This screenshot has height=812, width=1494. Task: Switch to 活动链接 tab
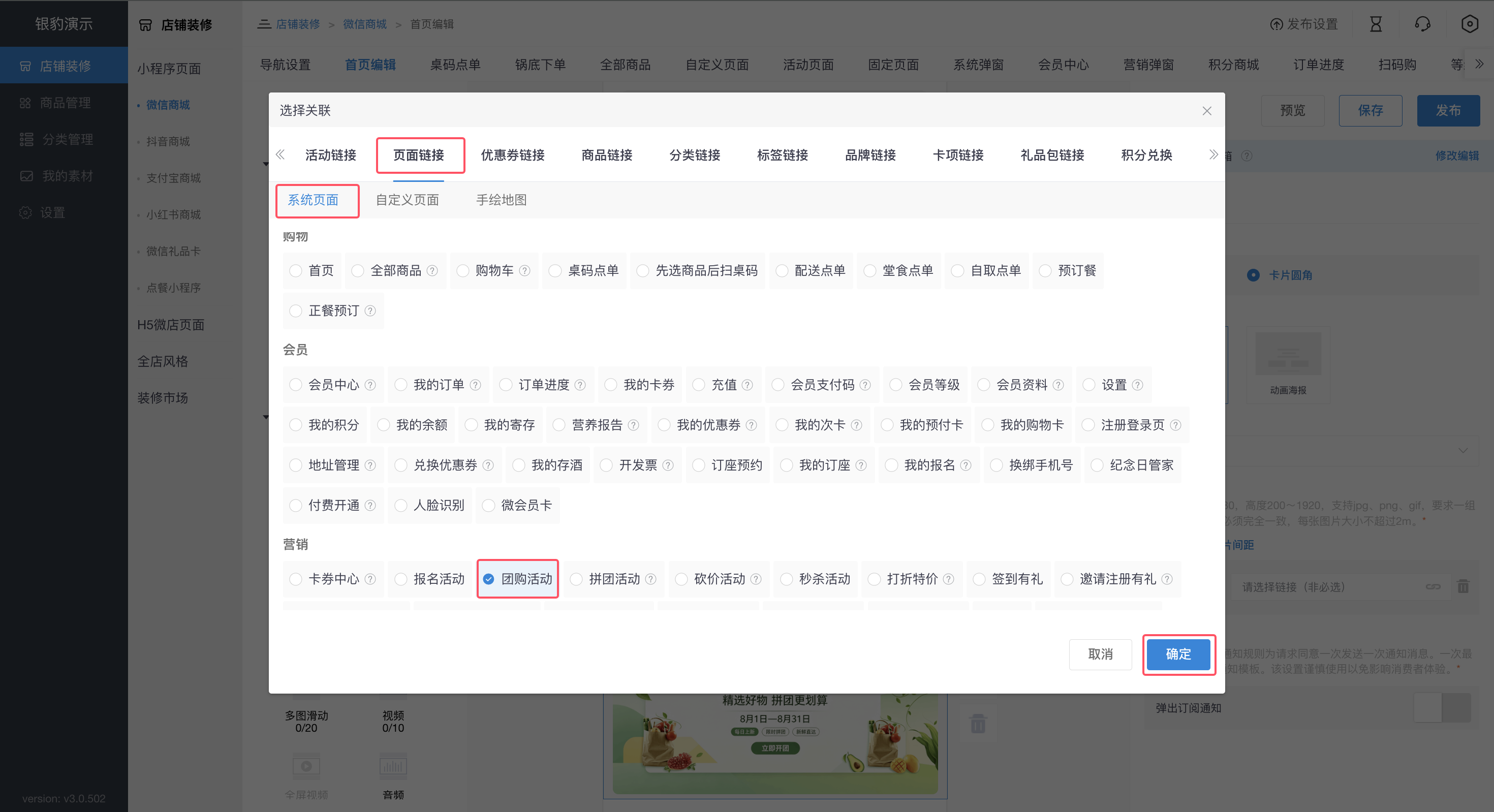331,155
